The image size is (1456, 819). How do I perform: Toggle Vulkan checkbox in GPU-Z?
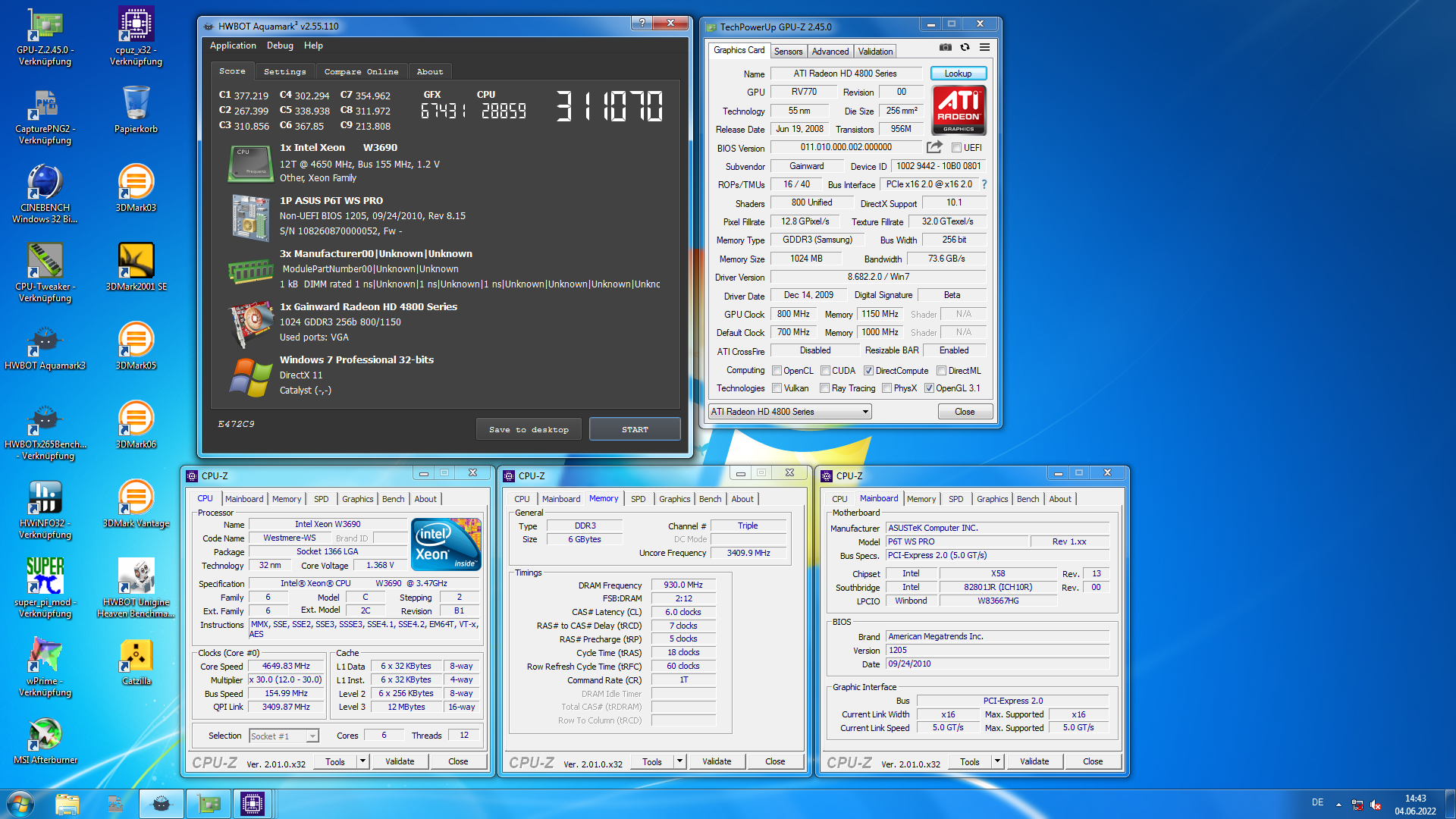point(777,388)
